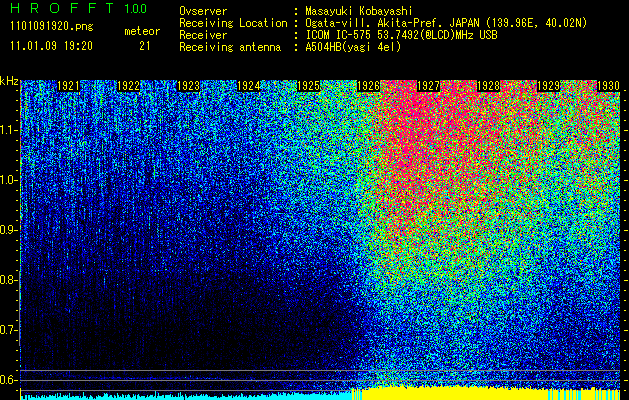Image resolution: width=629 pixels, height=400 pixels.
Task: Click the 1.0 frequency axis label
Action: tap(9, 180)
